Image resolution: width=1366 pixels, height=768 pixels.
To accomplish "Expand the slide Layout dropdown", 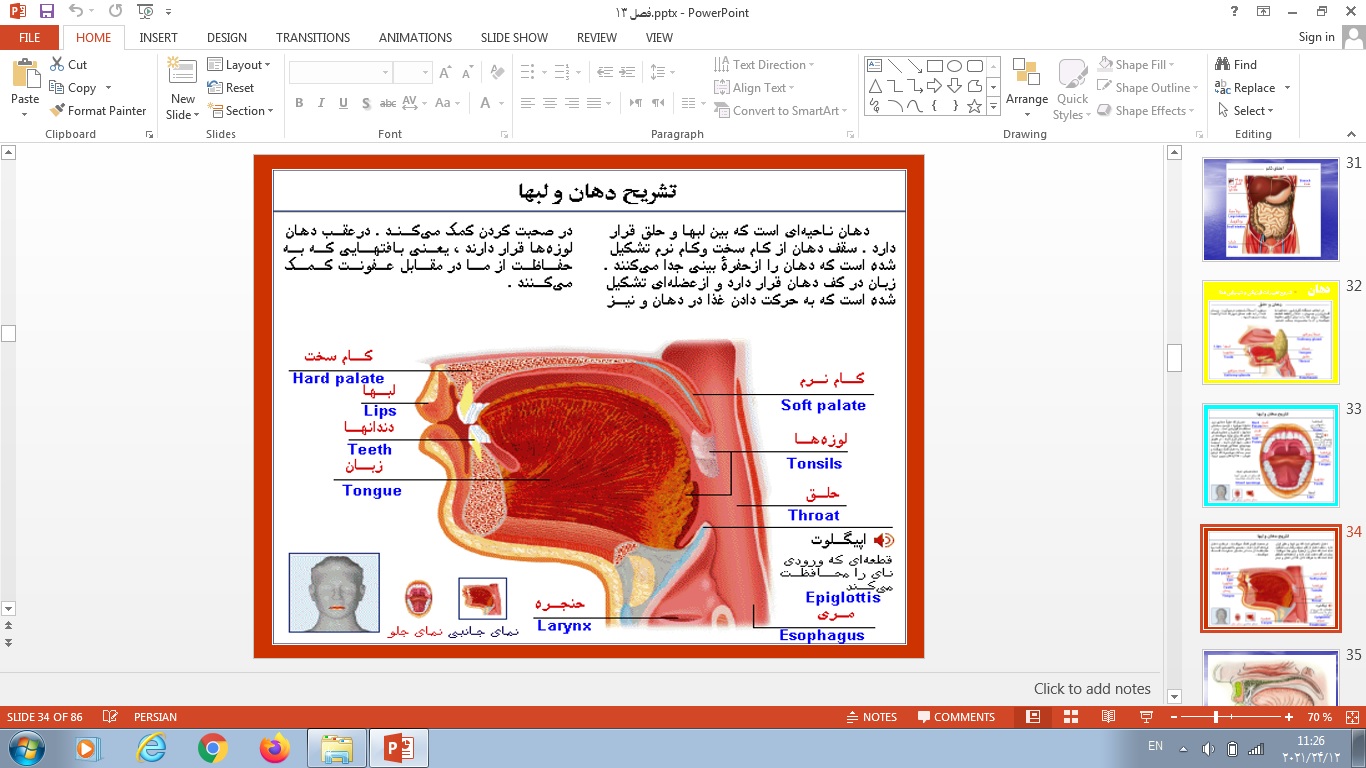I will [240, 65].
